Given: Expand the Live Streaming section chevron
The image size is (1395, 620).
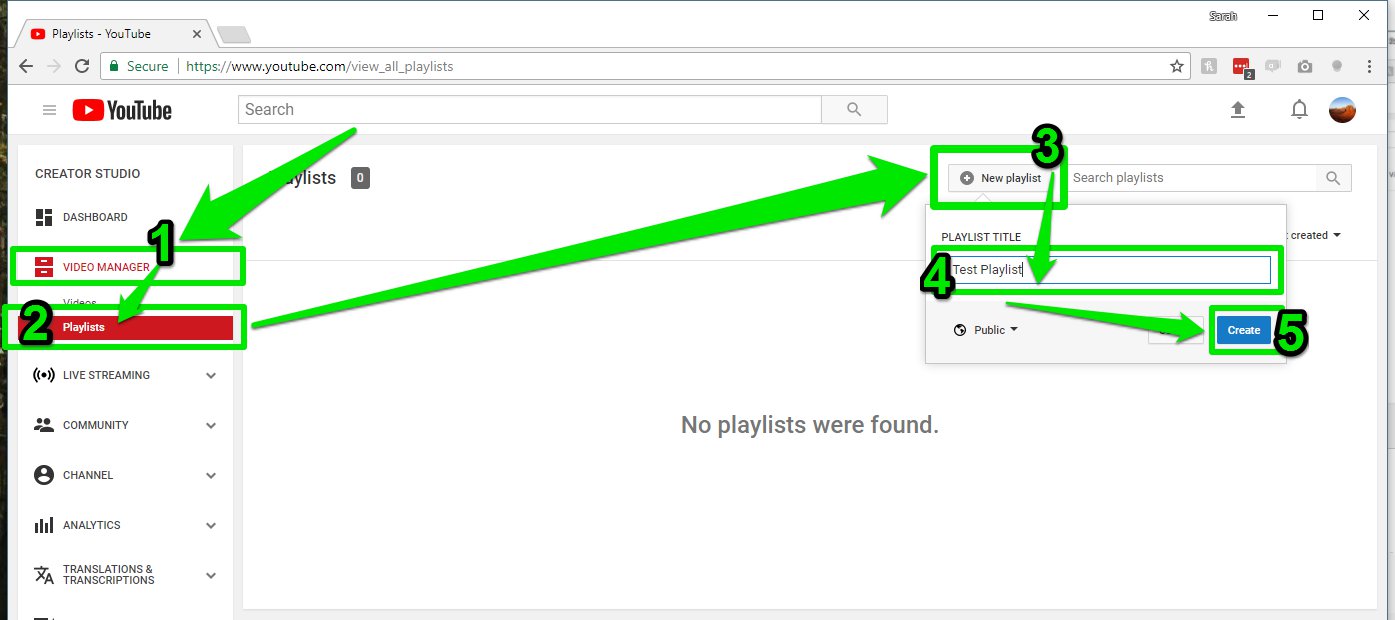Looking at the screenshot, I should 211,376.
